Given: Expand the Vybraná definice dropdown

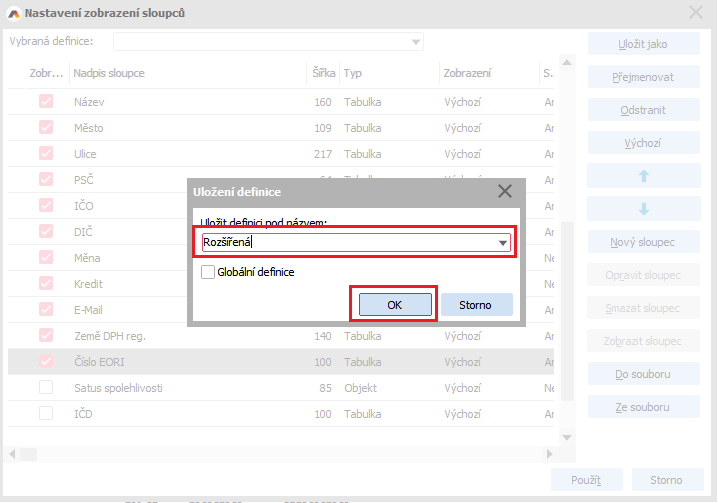Looking at the screenshot, I should 415,42.
